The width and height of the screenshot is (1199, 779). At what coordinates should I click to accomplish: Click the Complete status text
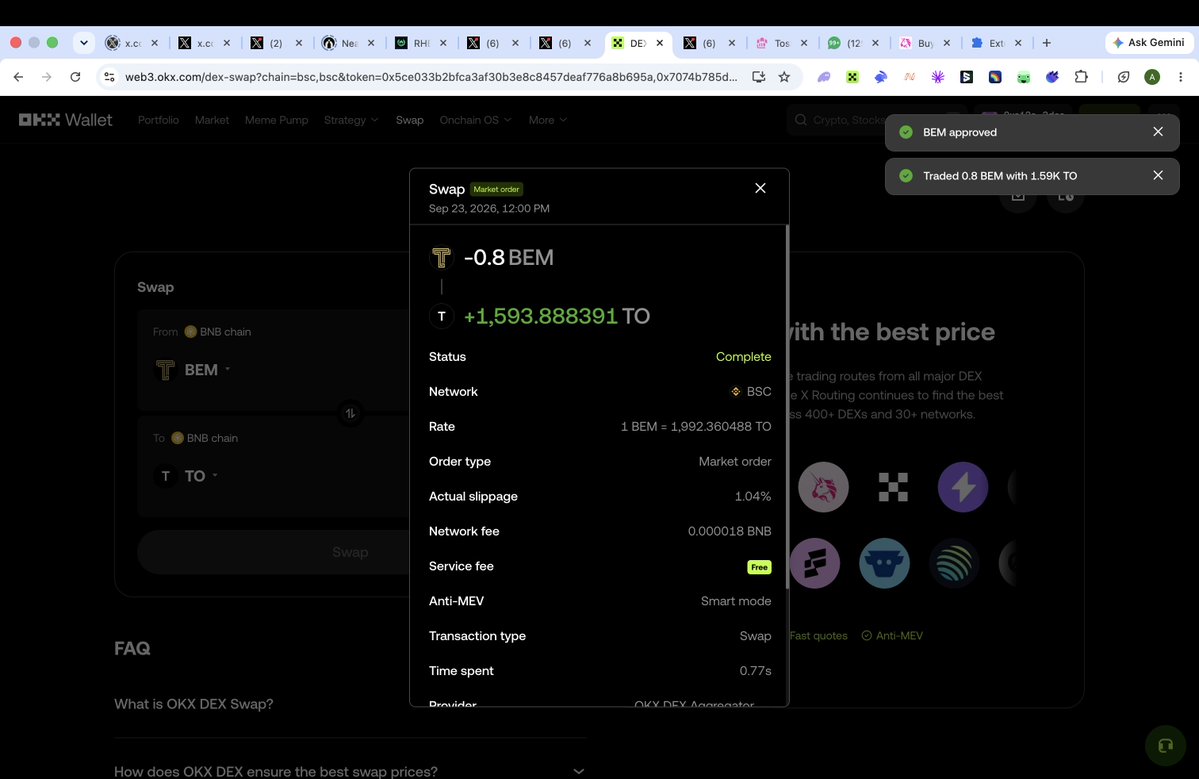click(743, 357)
